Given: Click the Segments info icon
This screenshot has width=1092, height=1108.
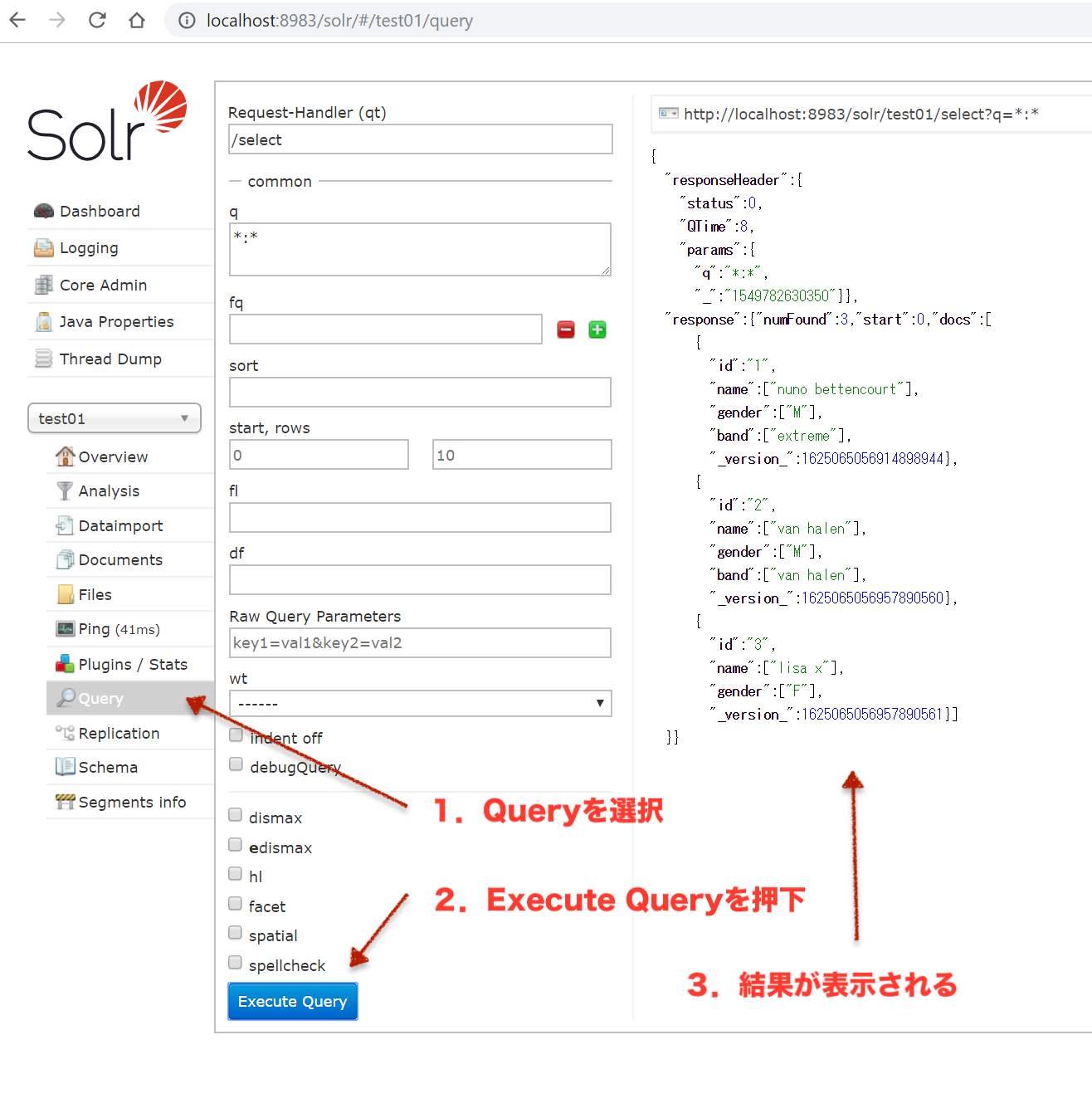Looking at the screenshot, I should (65, 802).
